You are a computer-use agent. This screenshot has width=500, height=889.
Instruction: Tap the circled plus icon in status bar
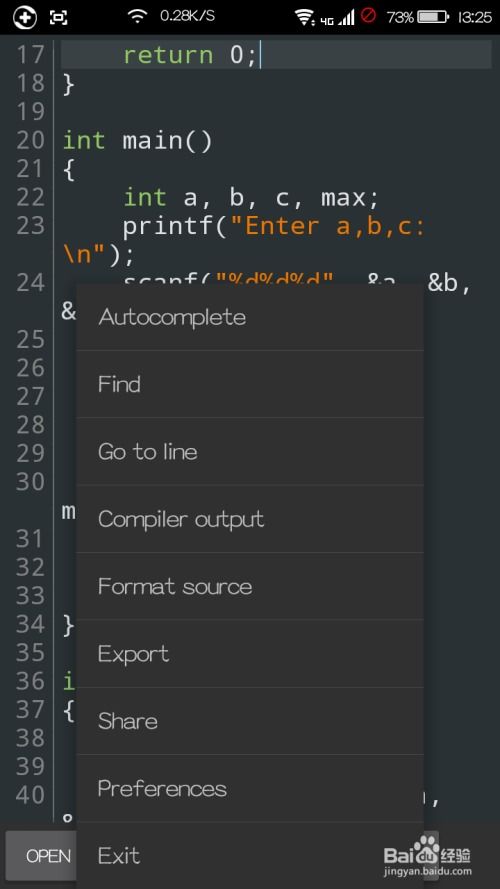click(24, 17)
